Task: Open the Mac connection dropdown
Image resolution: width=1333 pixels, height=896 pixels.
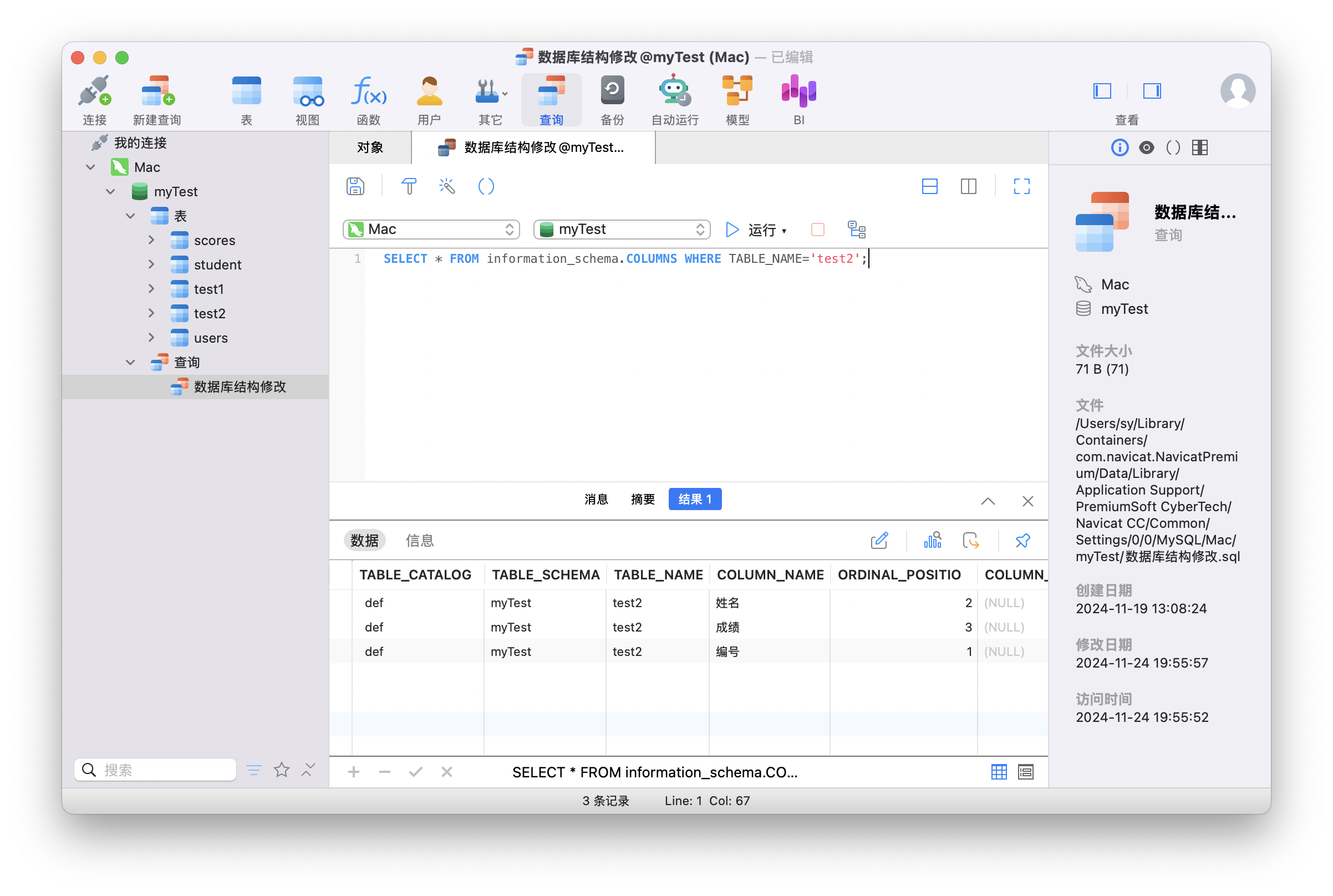Action: coord(431,230)
